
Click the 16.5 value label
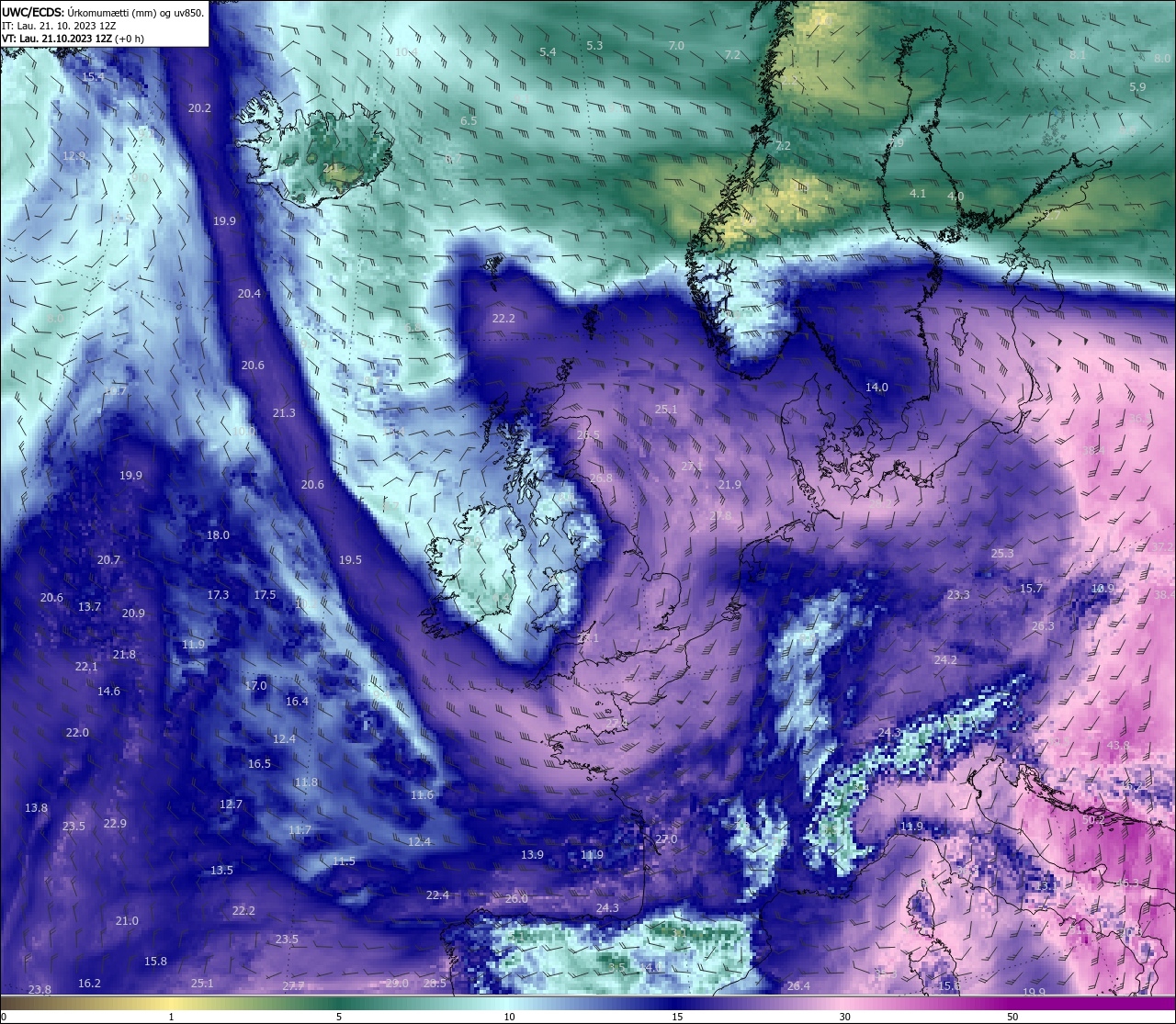tap(259, 764)
